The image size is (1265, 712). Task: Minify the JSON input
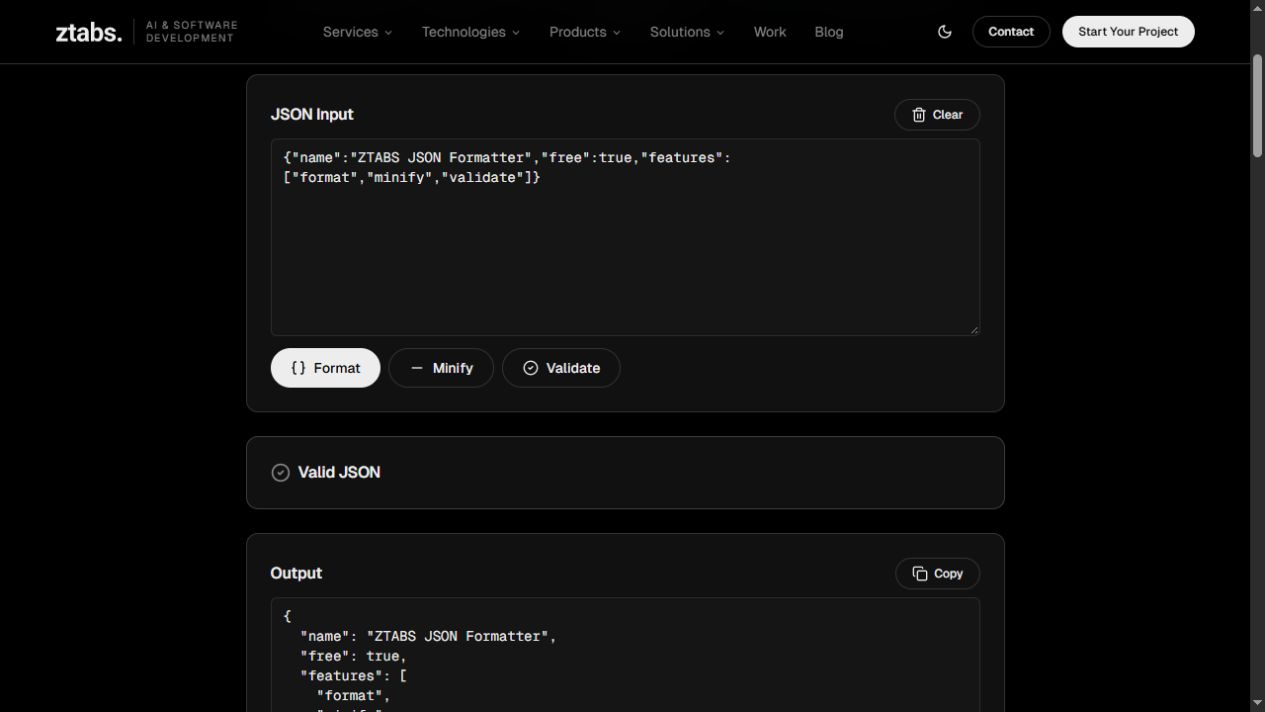[x=441, y=368]
